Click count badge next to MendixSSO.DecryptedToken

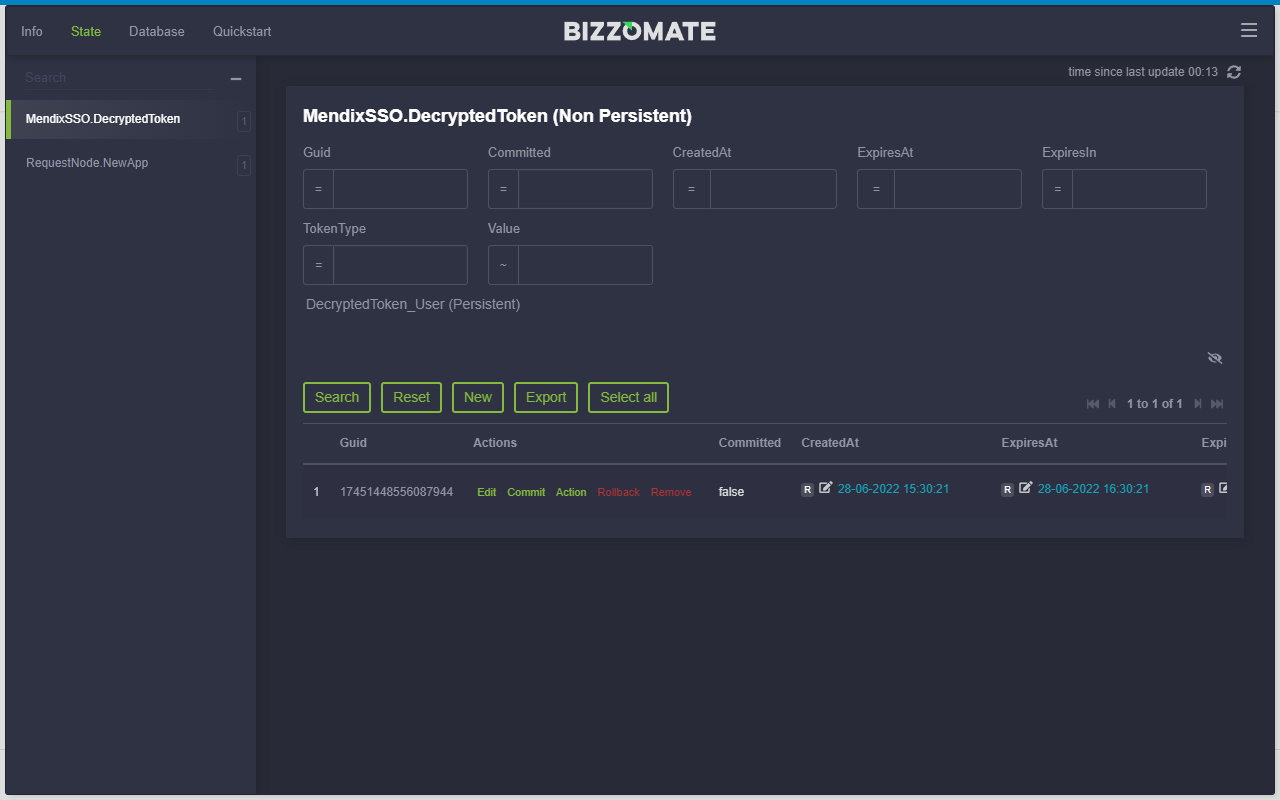click(x=244, y=121)
